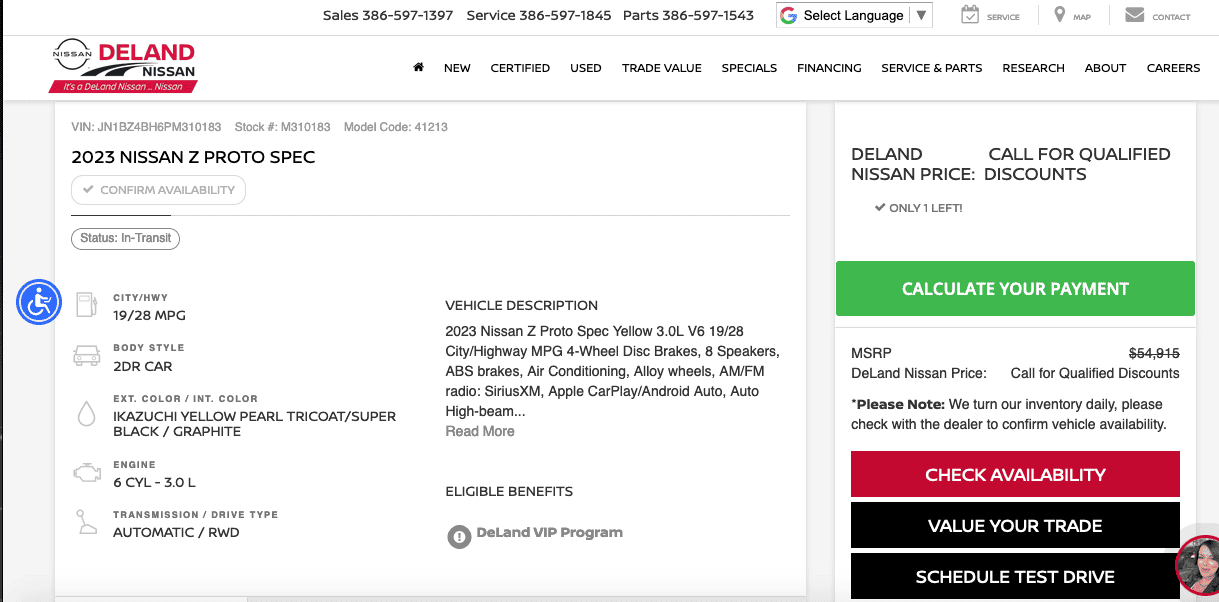Click the Status: In-Transit badge
The image size is (1219, 602).
[x=125, y=238]
